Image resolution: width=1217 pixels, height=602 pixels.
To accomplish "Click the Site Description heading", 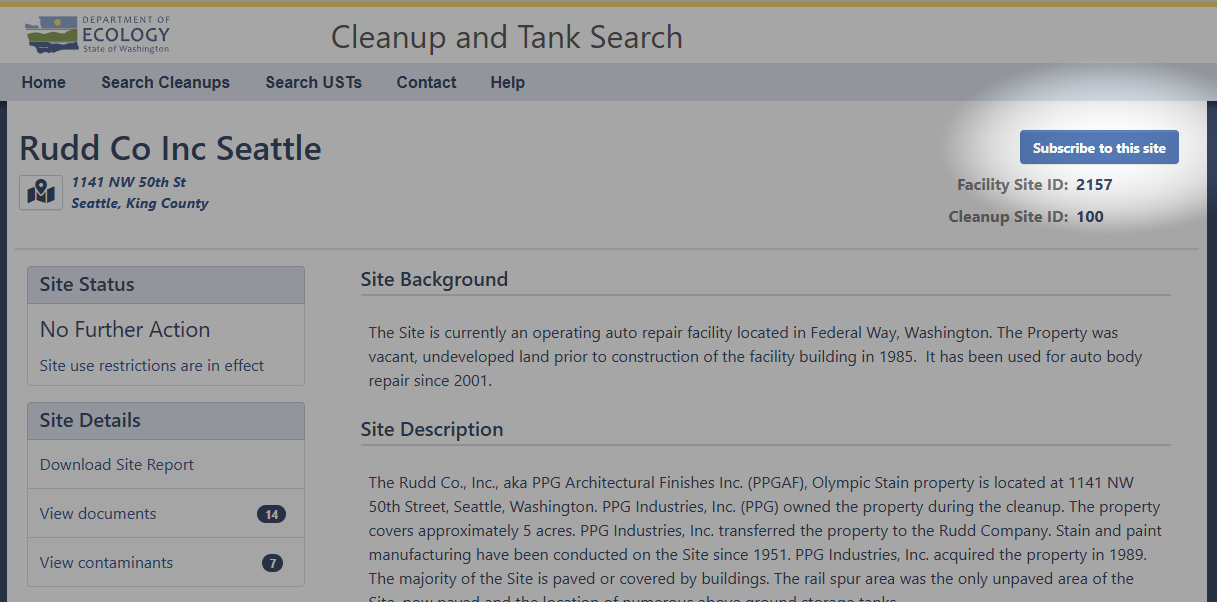I will 432,429.
